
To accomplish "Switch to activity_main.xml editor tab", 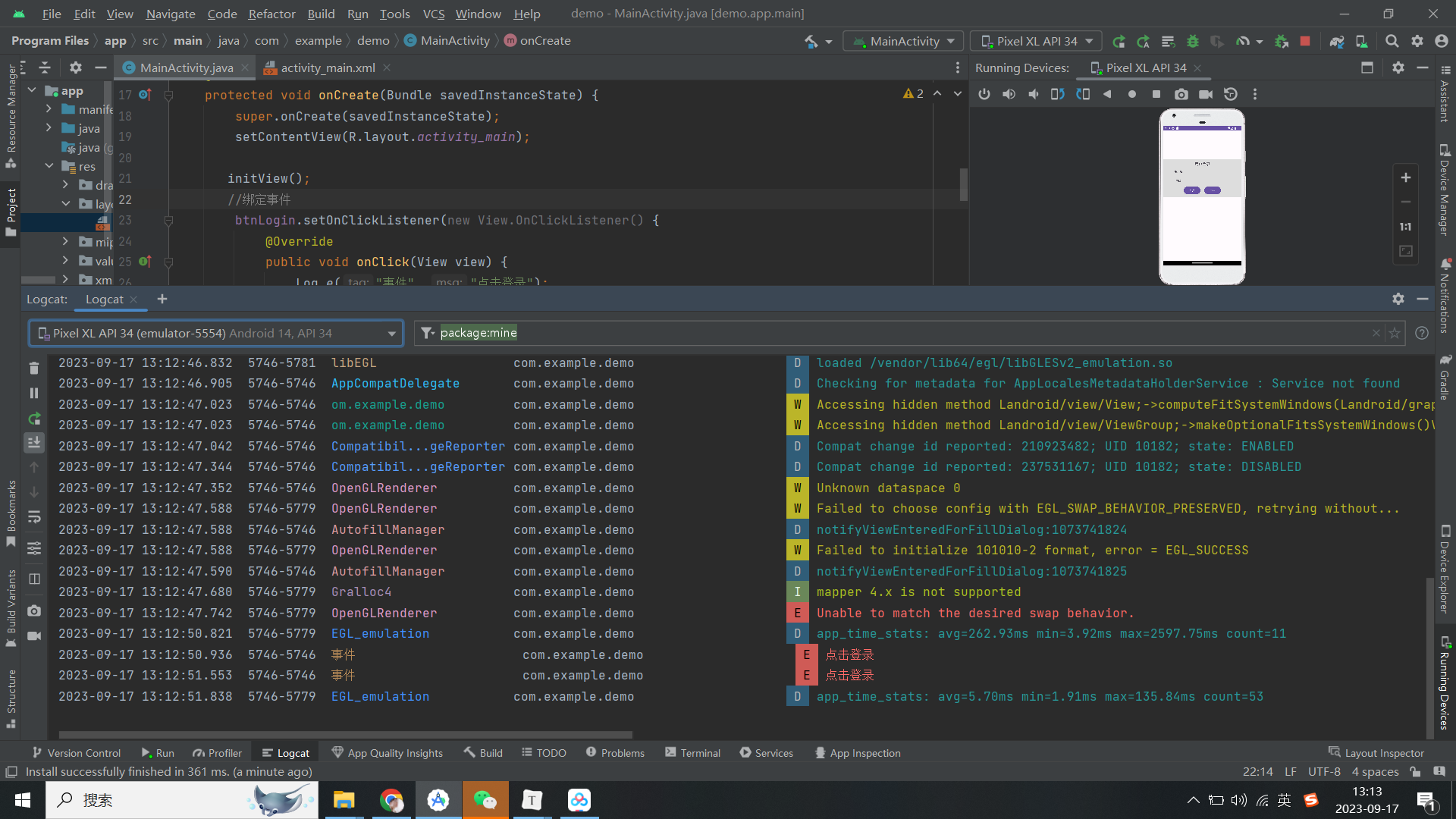I will tap(327, 67).
